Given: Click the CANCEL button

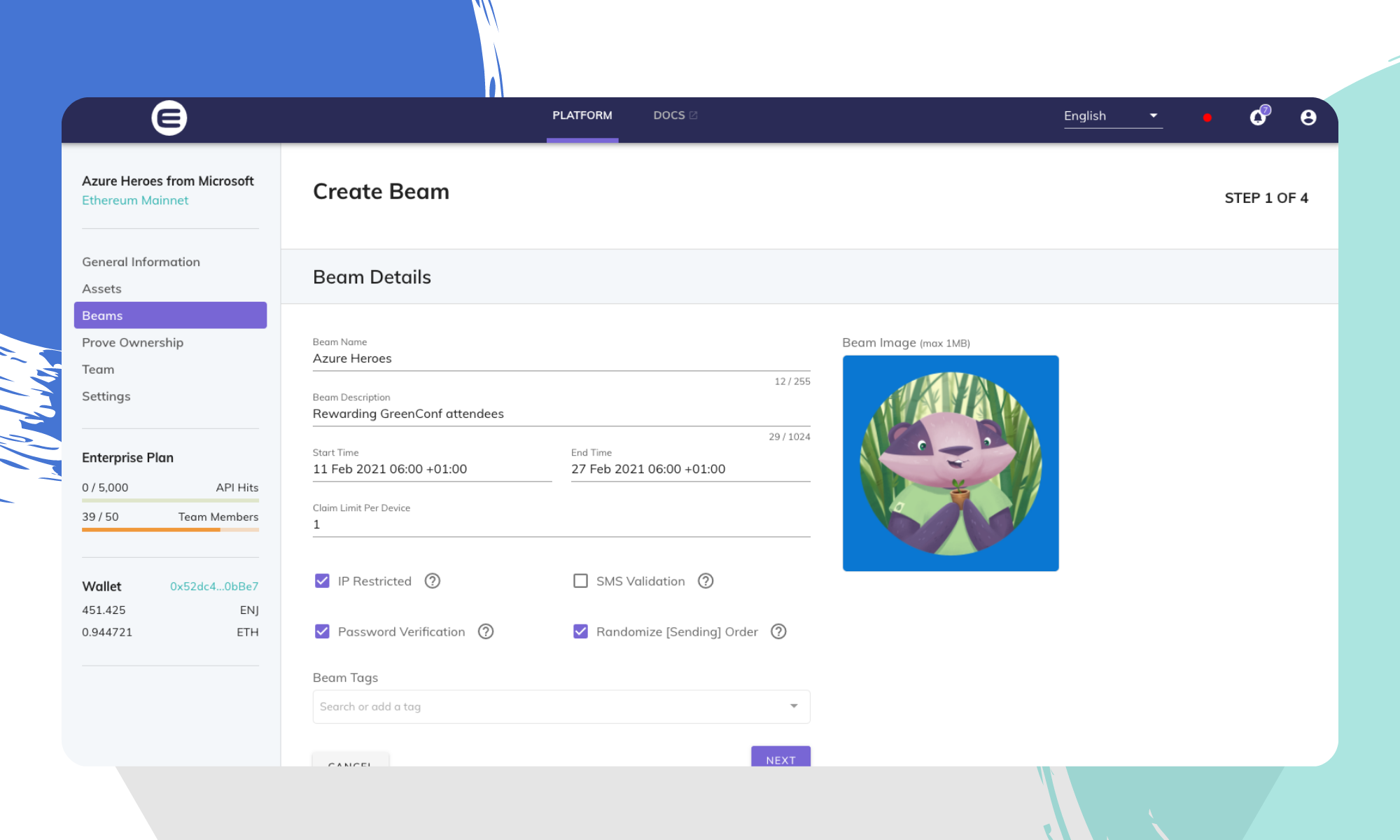Looking at the screenshot, I should 350,760.
